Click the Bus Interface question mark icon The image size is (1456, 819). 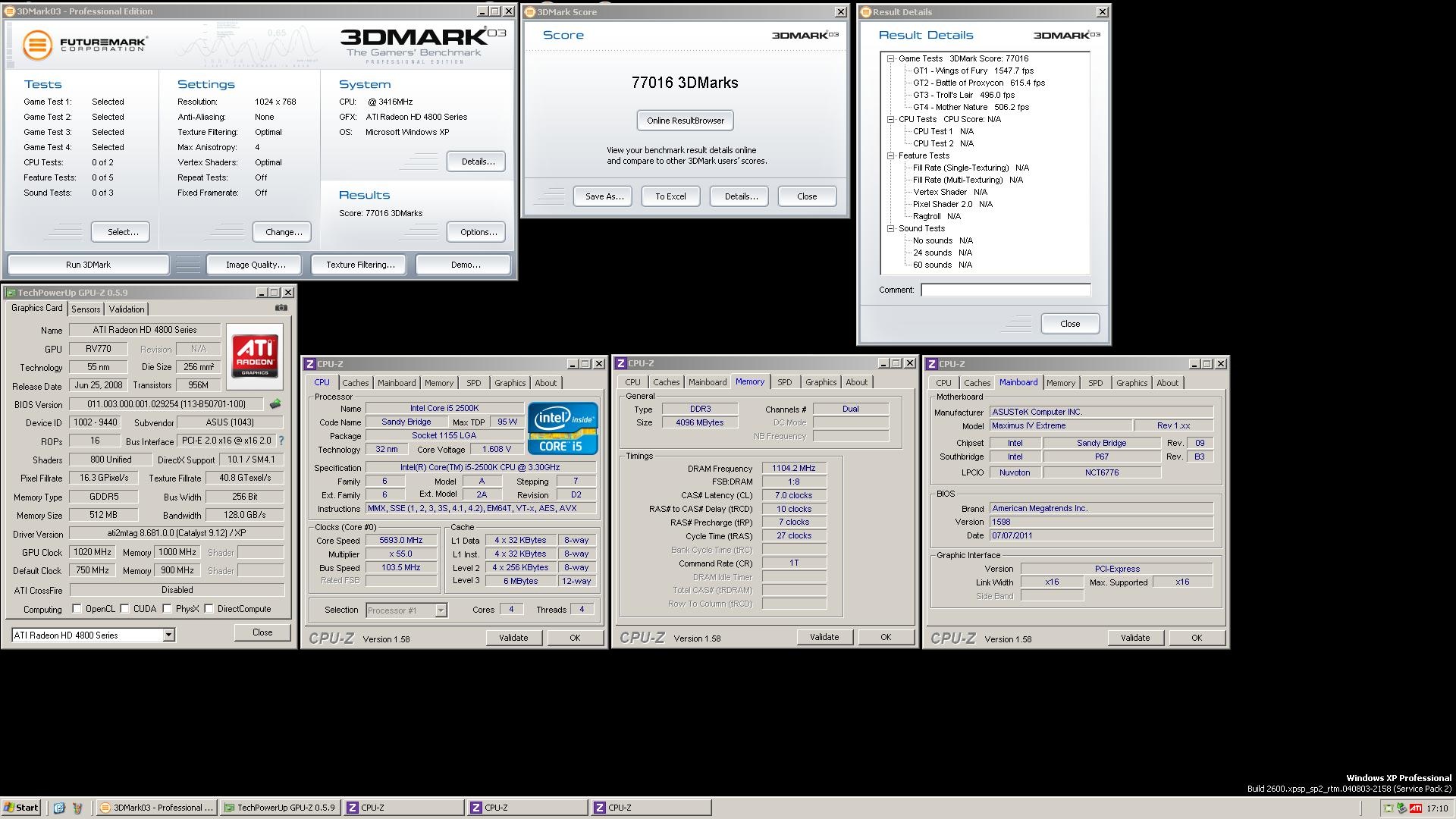(281, 441)
